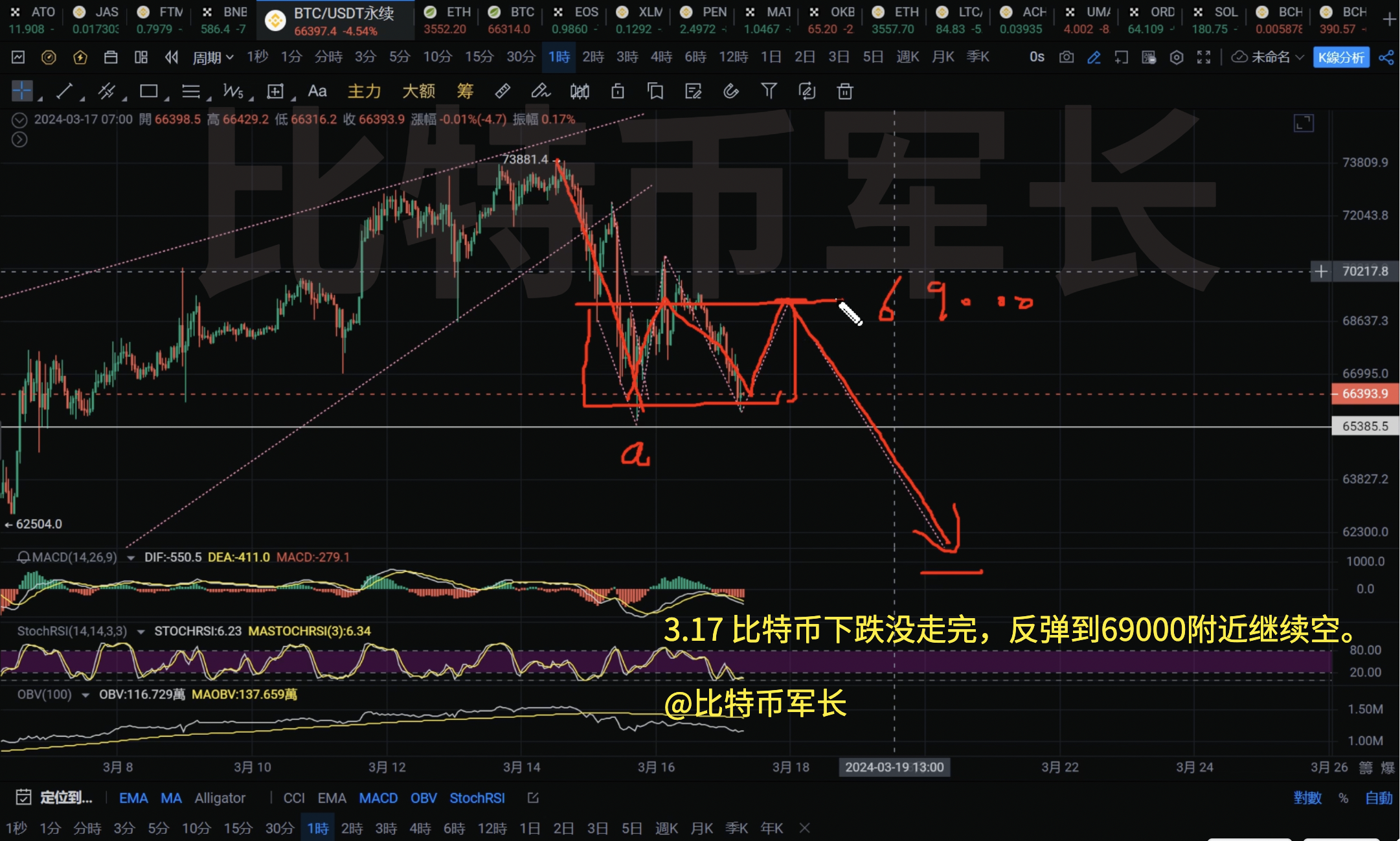Screen dimensions: 1400x841
Task: Select the eraser pen tool
Action: coord(540,91)
